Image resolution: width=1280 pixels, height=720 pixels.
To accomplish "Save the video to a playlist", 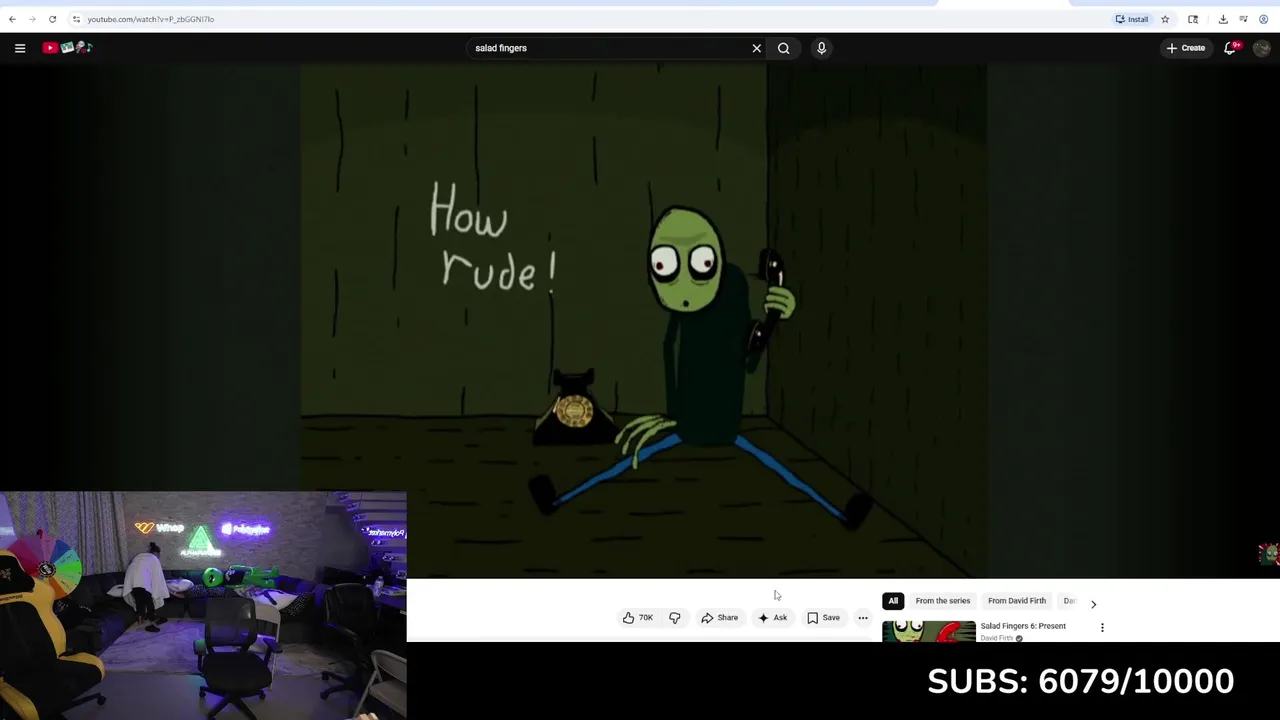I will (x=824, y=618).
